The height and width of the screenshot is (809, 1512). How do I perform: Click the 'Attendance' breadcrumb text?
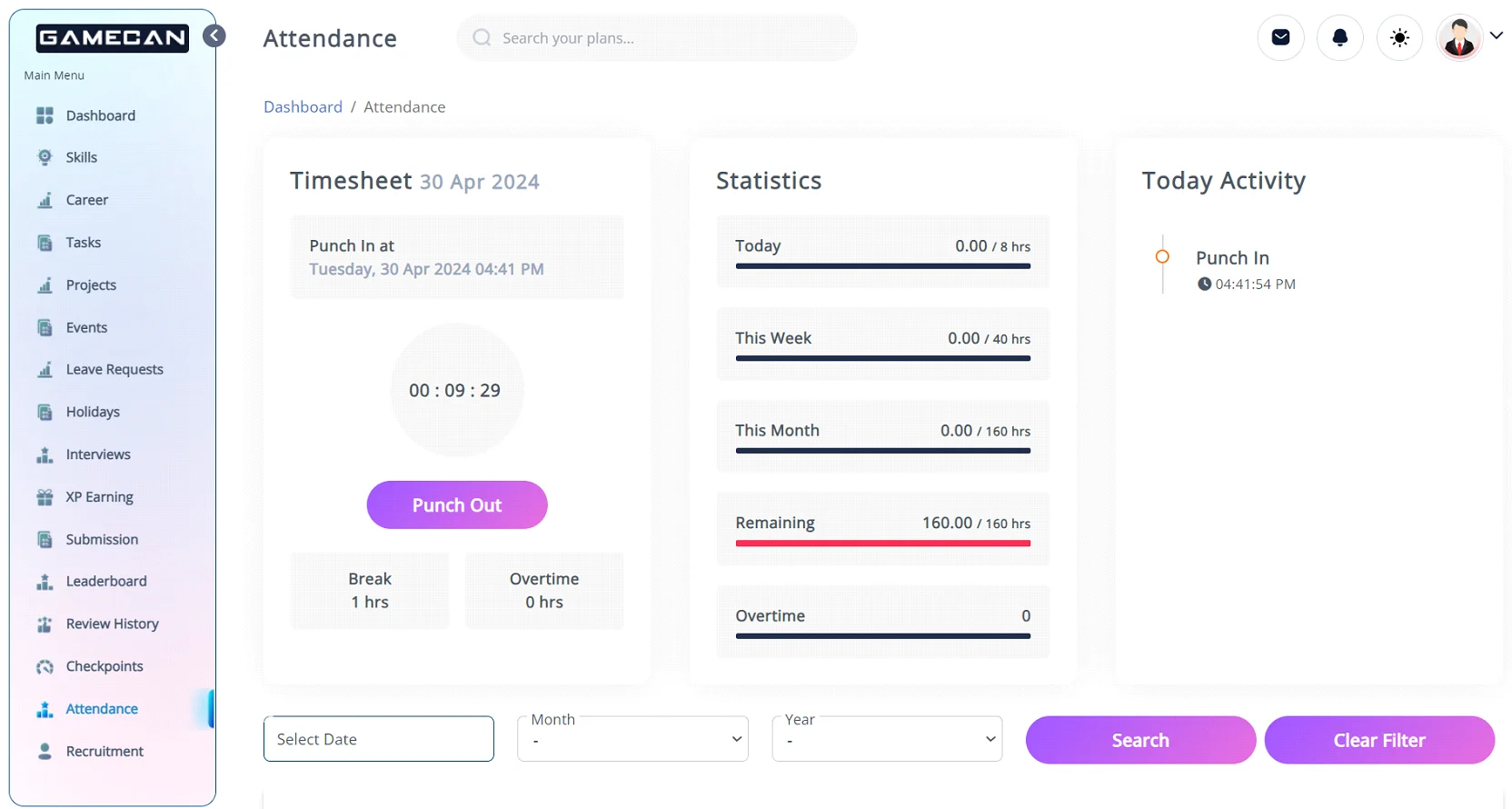(404, 106)
